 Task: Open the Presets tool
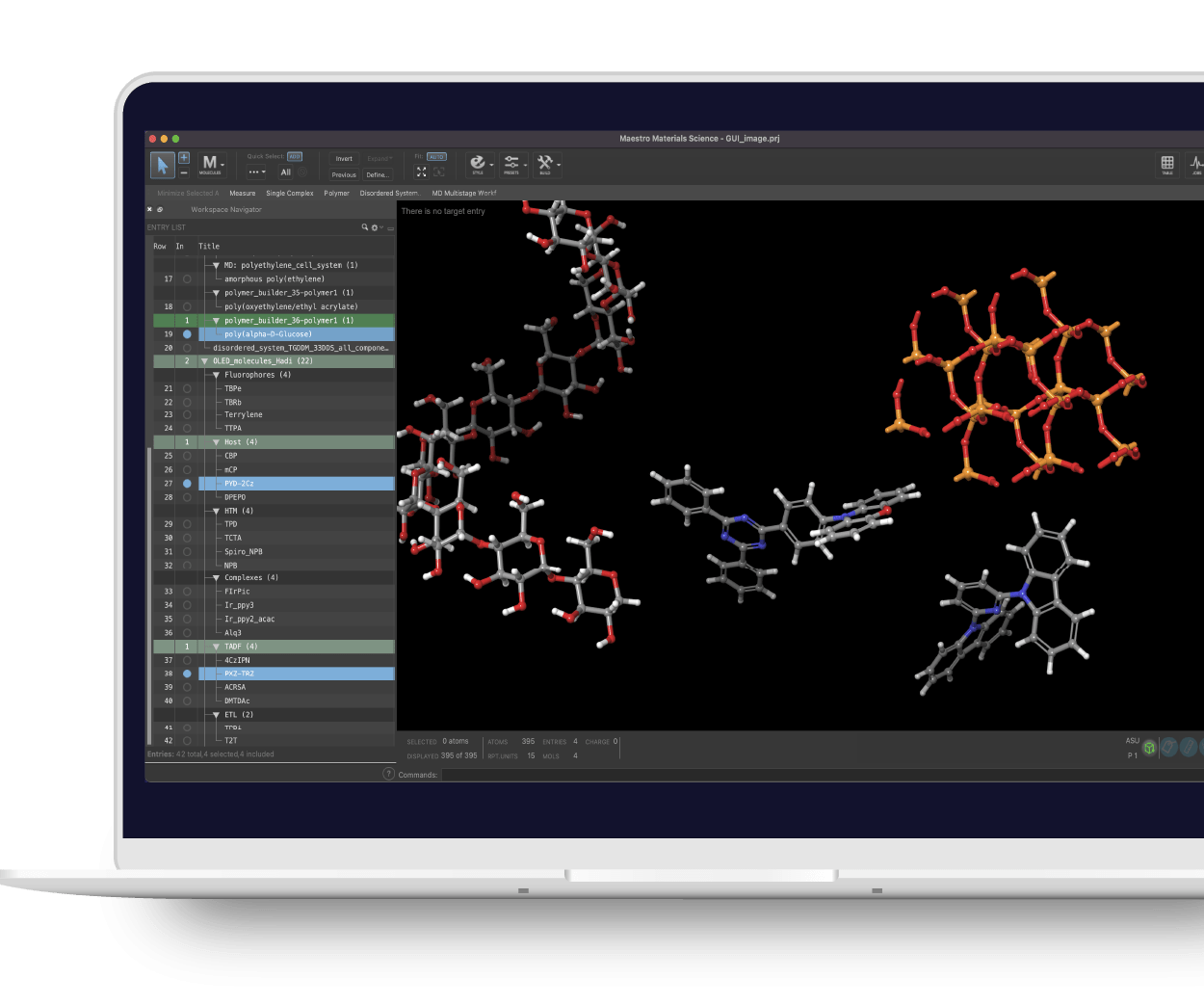511,164
